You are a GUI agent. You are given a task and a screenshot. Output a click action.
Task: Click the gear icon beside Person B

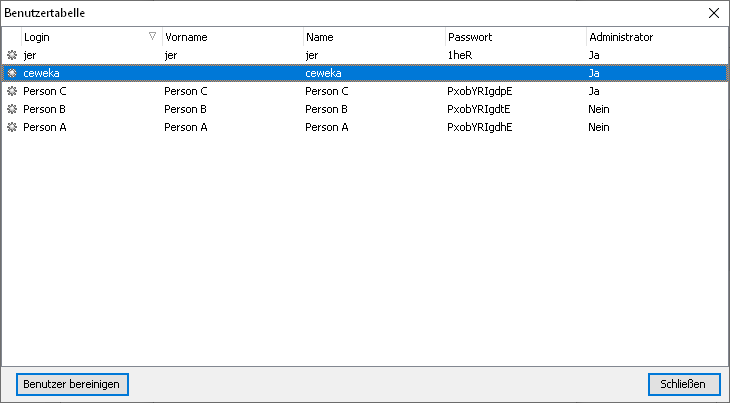[x=12, y=109]
